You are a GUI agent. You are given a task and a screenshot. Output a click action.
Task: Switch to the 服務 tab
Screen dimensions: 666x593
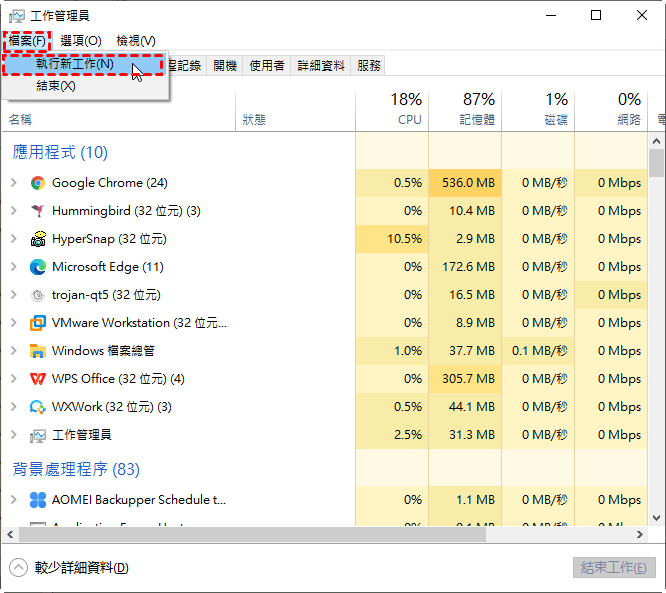click(x=369, y=65)
